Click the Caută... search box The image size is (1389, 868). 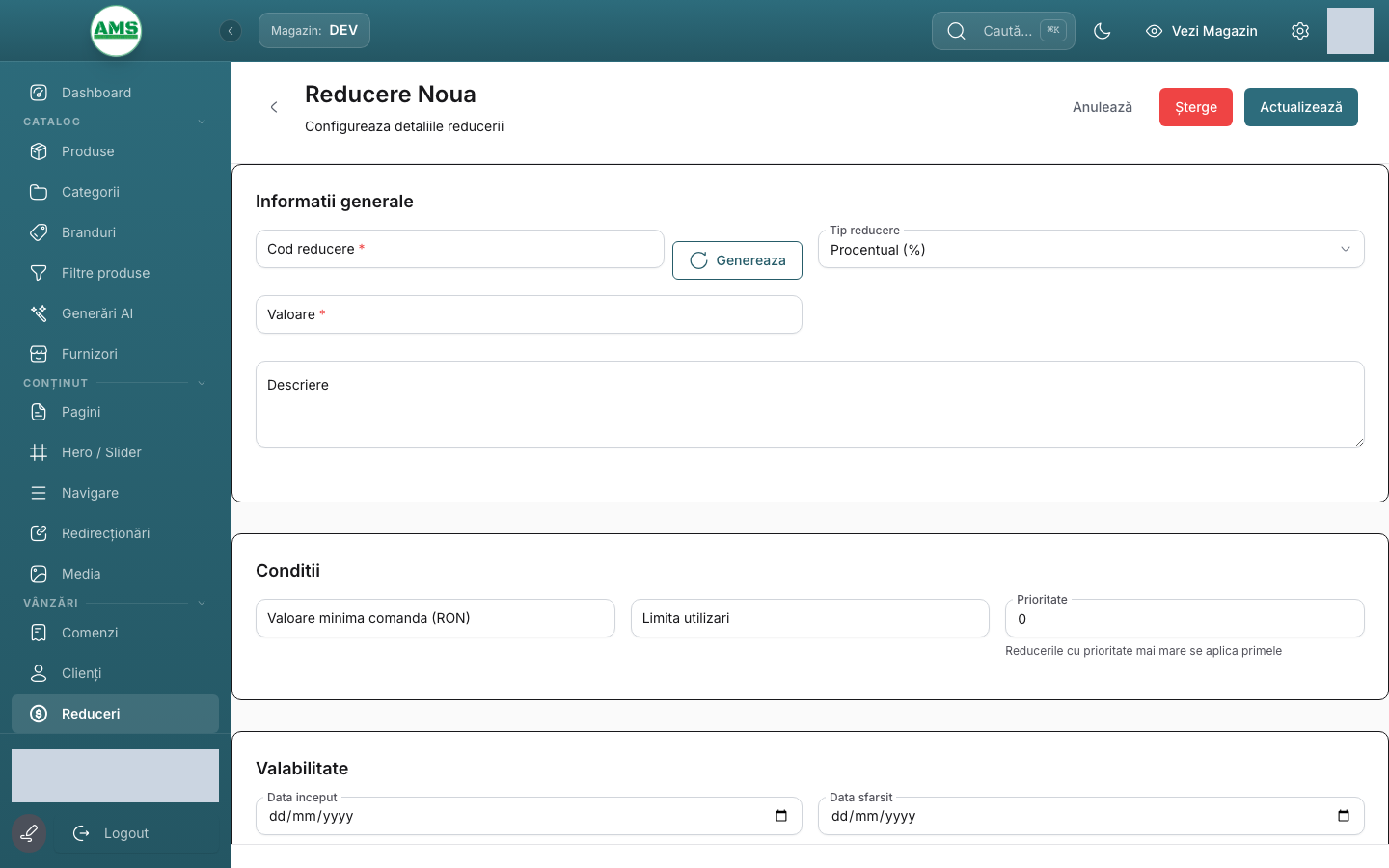pos(1003,31)
